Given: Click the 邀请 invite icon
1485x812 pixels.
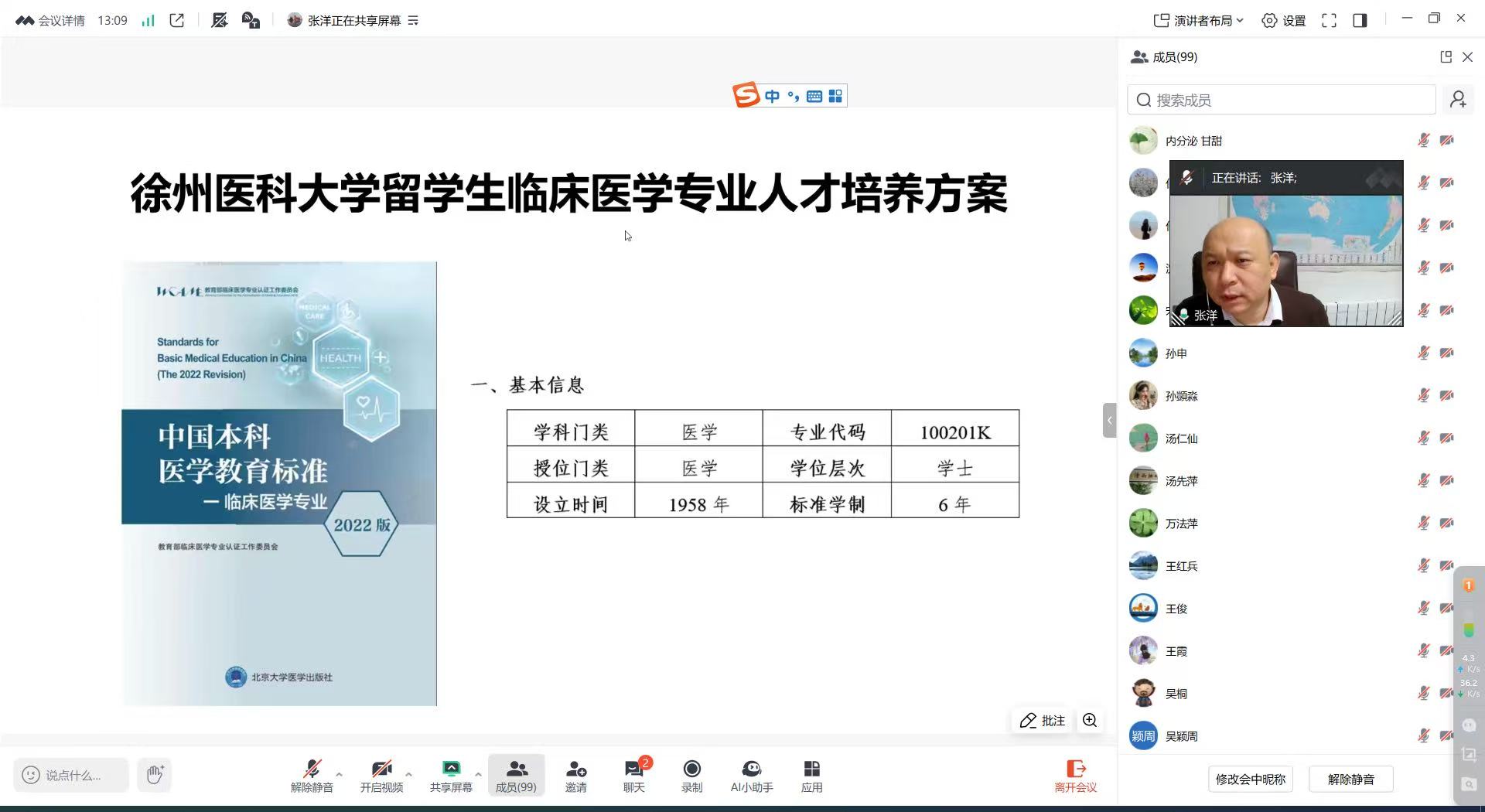Looking at the screenshot, I should (575, 776).
